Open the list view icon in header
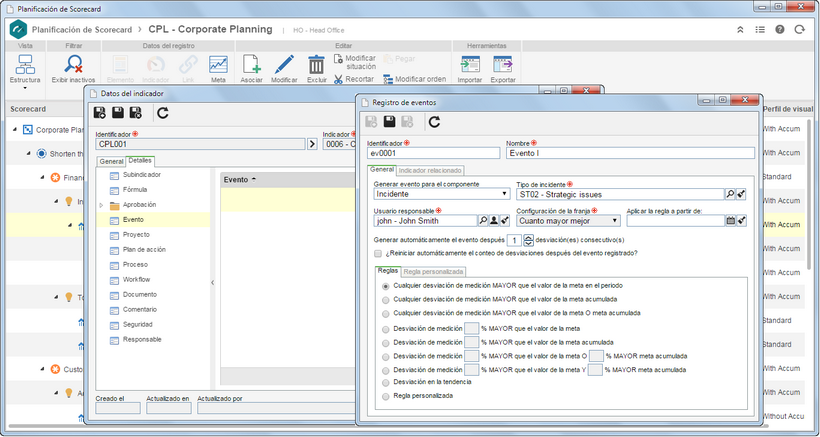Image resolution: width=820 pixels, height=437 pixels. point(760,30)
